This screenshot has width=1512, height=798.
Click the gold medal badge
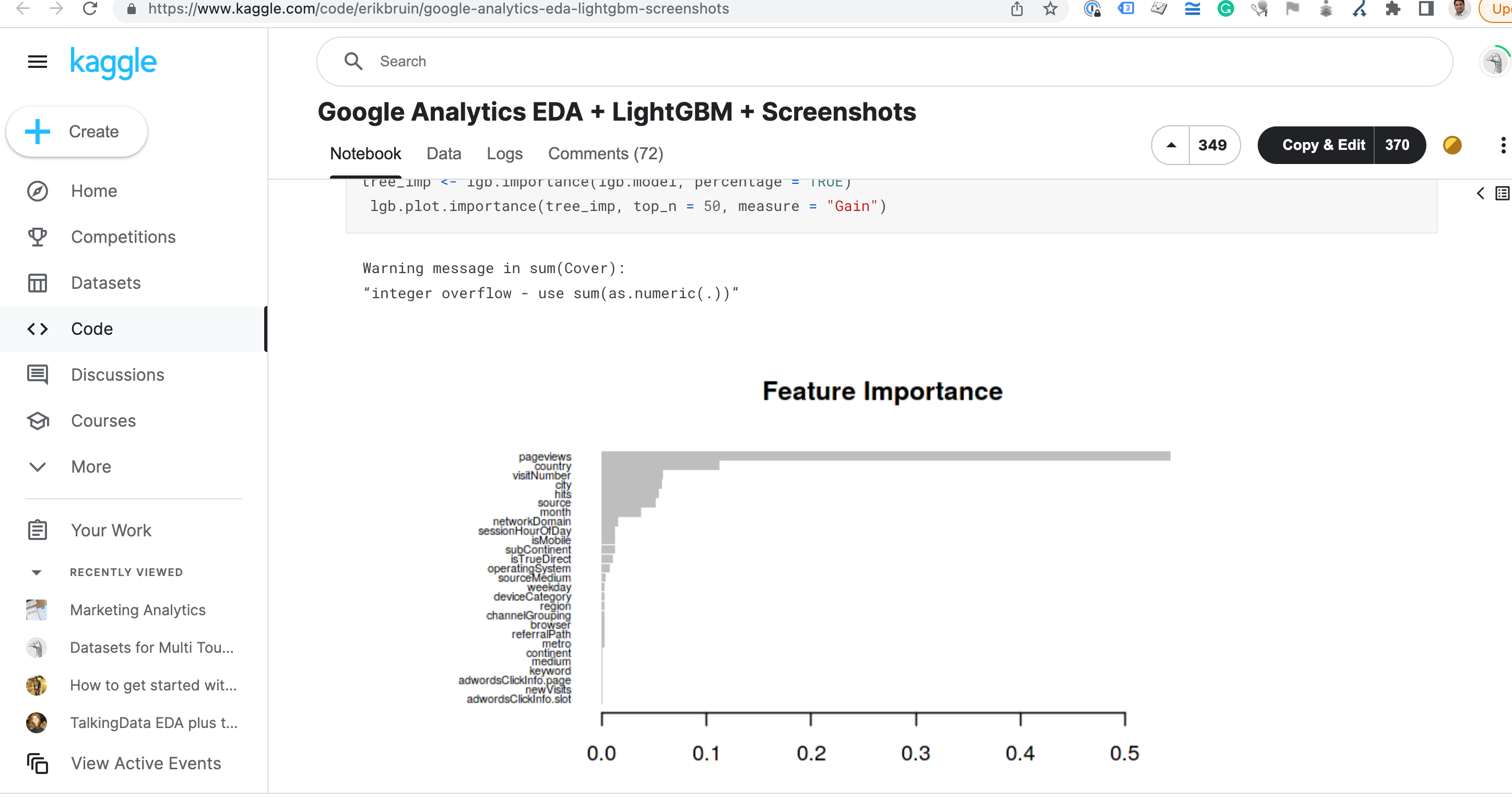click(x=1452, y=145)
